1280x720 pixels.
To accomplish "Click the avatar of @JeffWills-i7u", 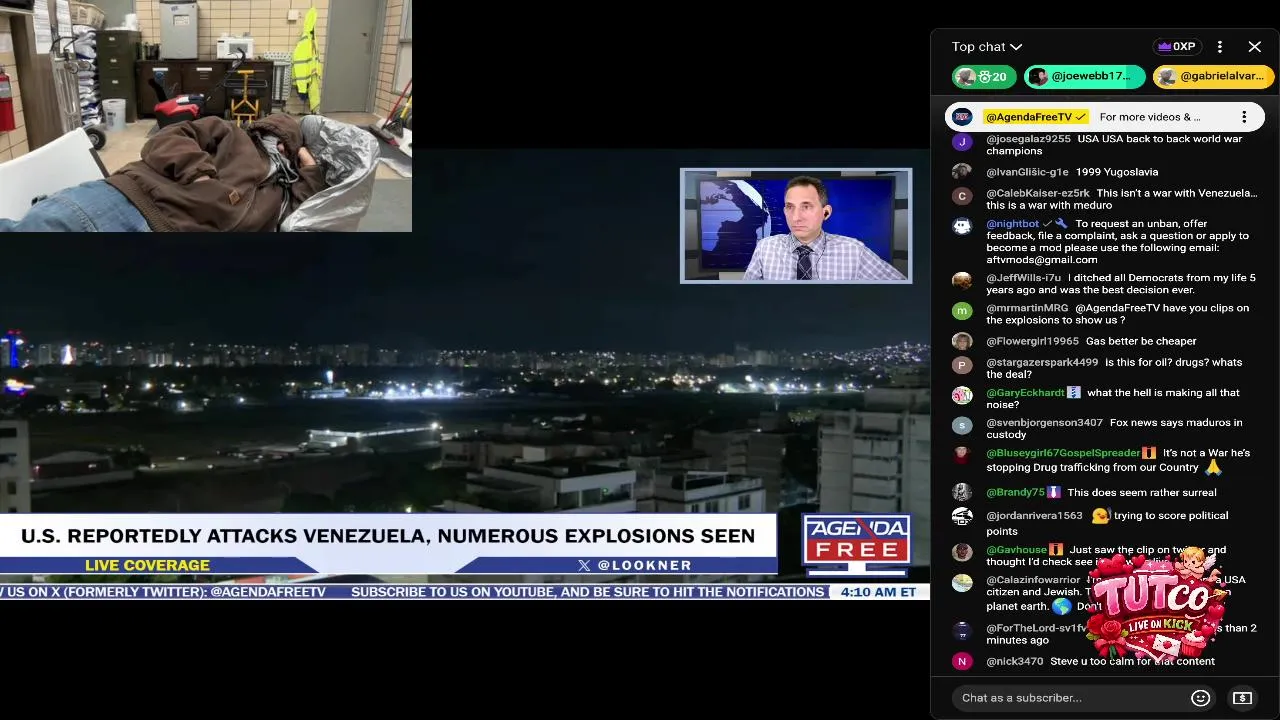I will (x=962, y=280).
